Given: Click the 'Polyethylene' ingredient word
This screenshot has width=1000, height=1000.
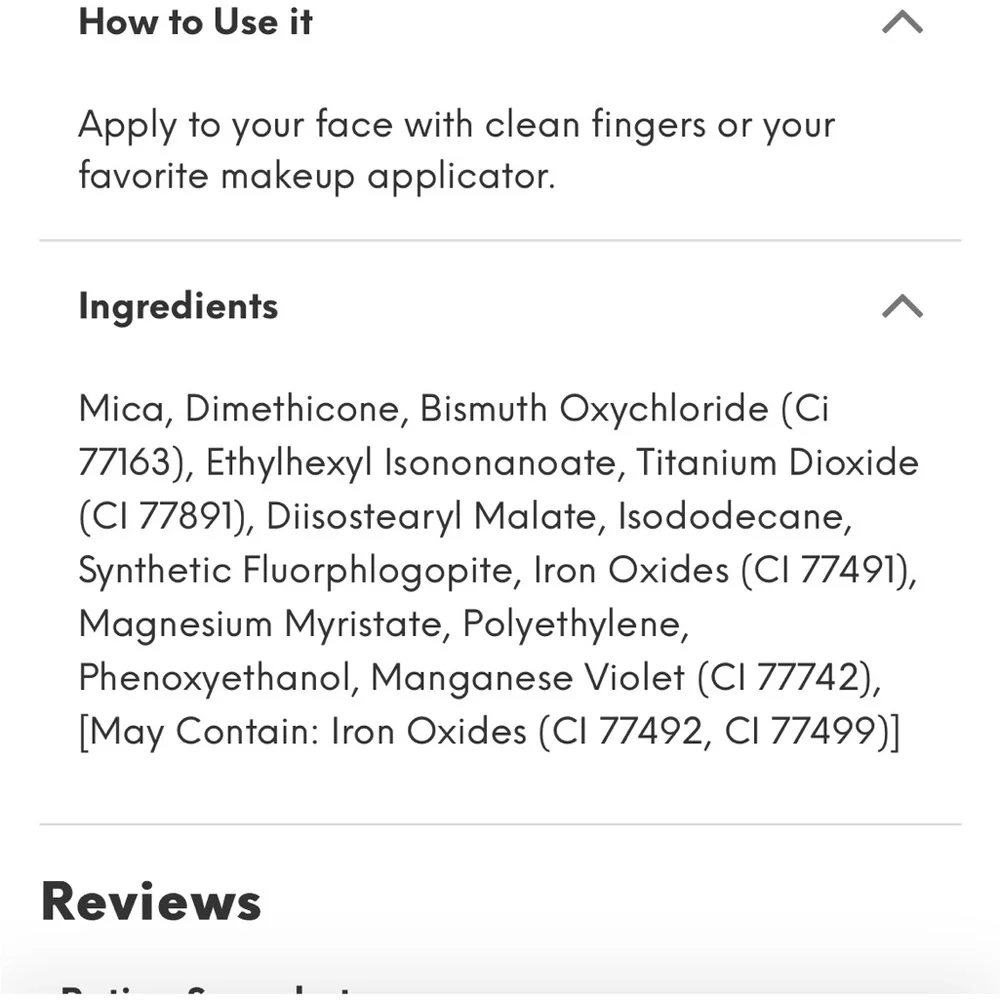Looking at the screenshot, I should click(572, 624).
